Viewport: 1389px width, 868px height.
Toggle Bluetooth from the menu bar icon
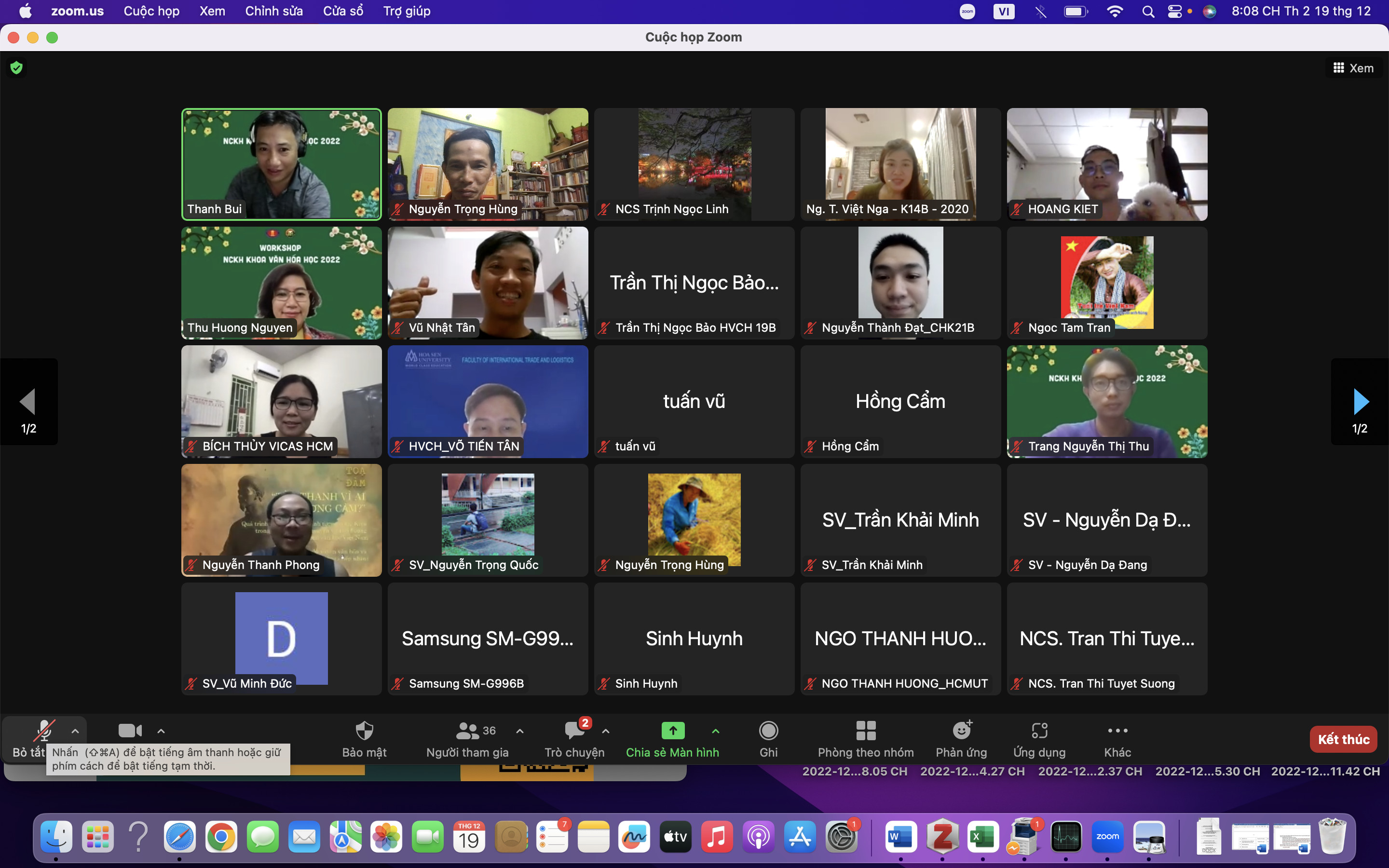[x=1041, y=12]
